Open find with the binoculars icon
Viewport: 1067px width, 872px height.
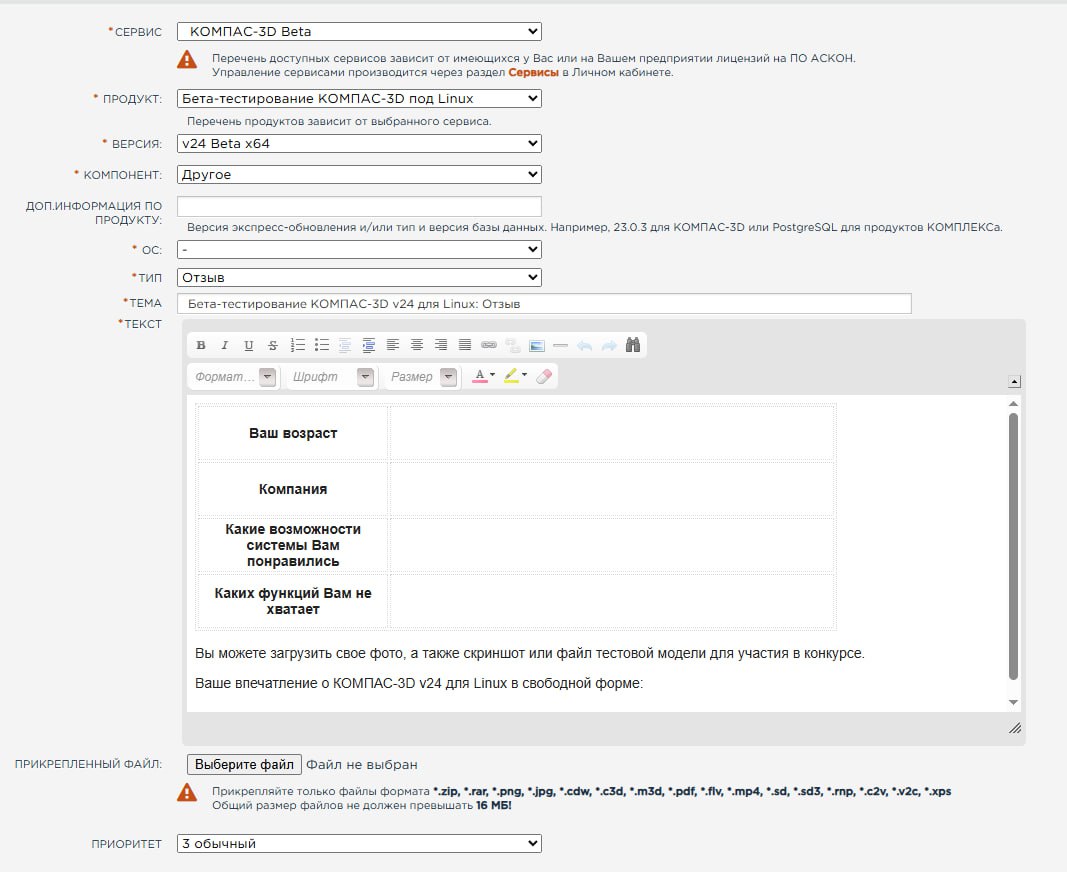633,345
